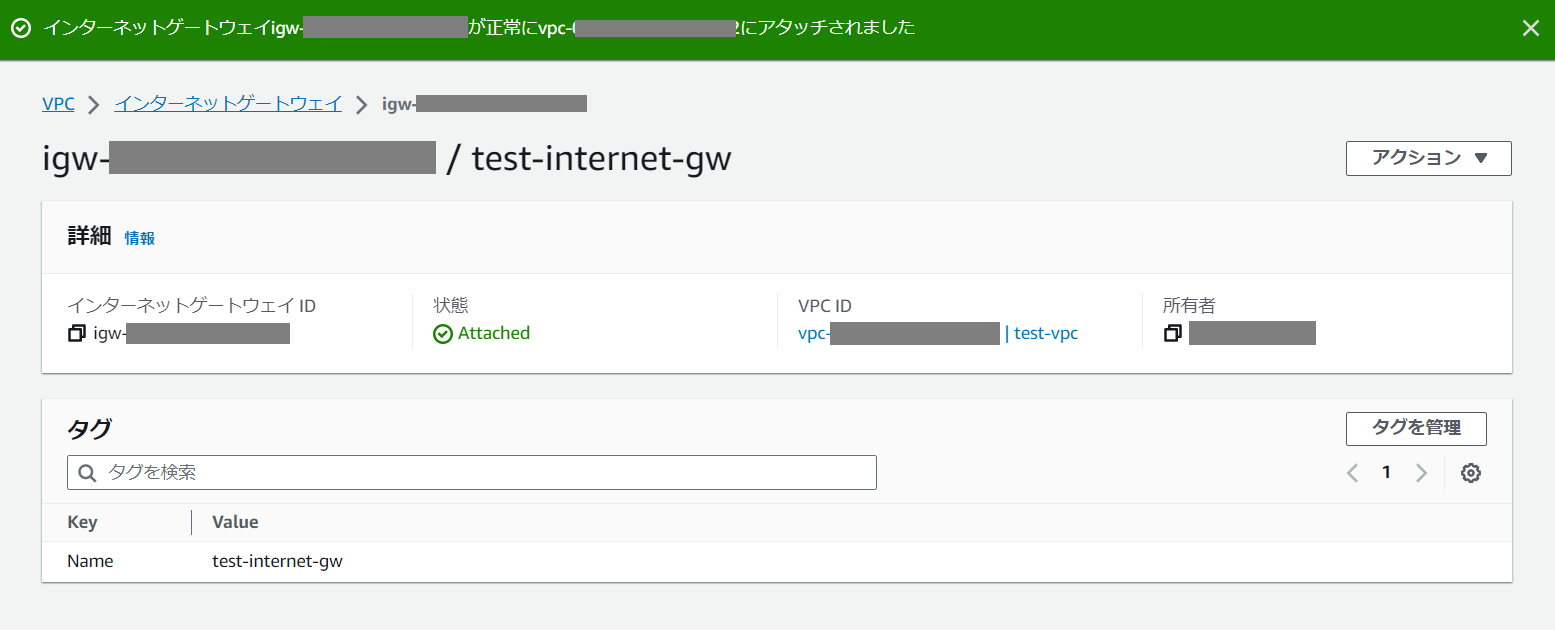1555x630 pixels.
Task: Click the 情報 info link
Action: pos(140,239)
